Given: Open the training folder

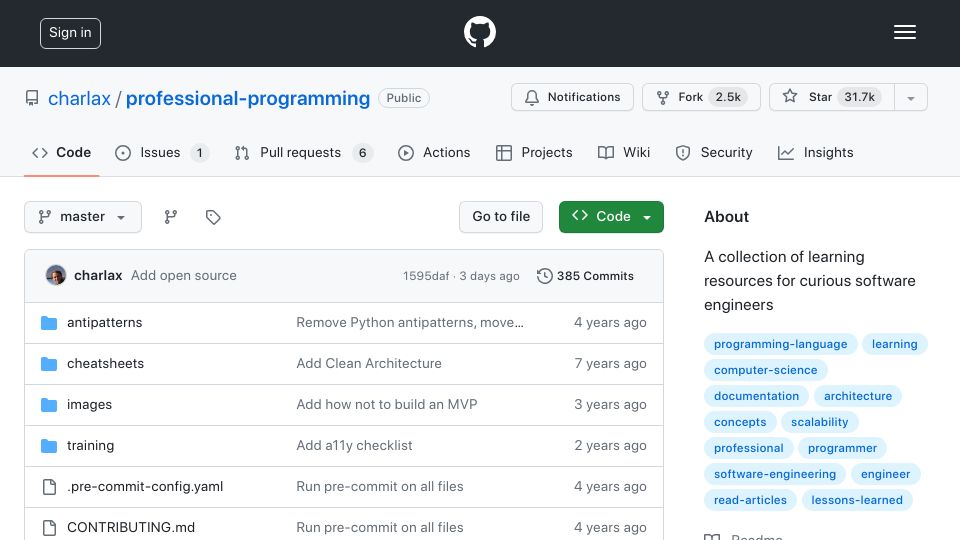Looking at the screenshot, I should pos(91,446).
